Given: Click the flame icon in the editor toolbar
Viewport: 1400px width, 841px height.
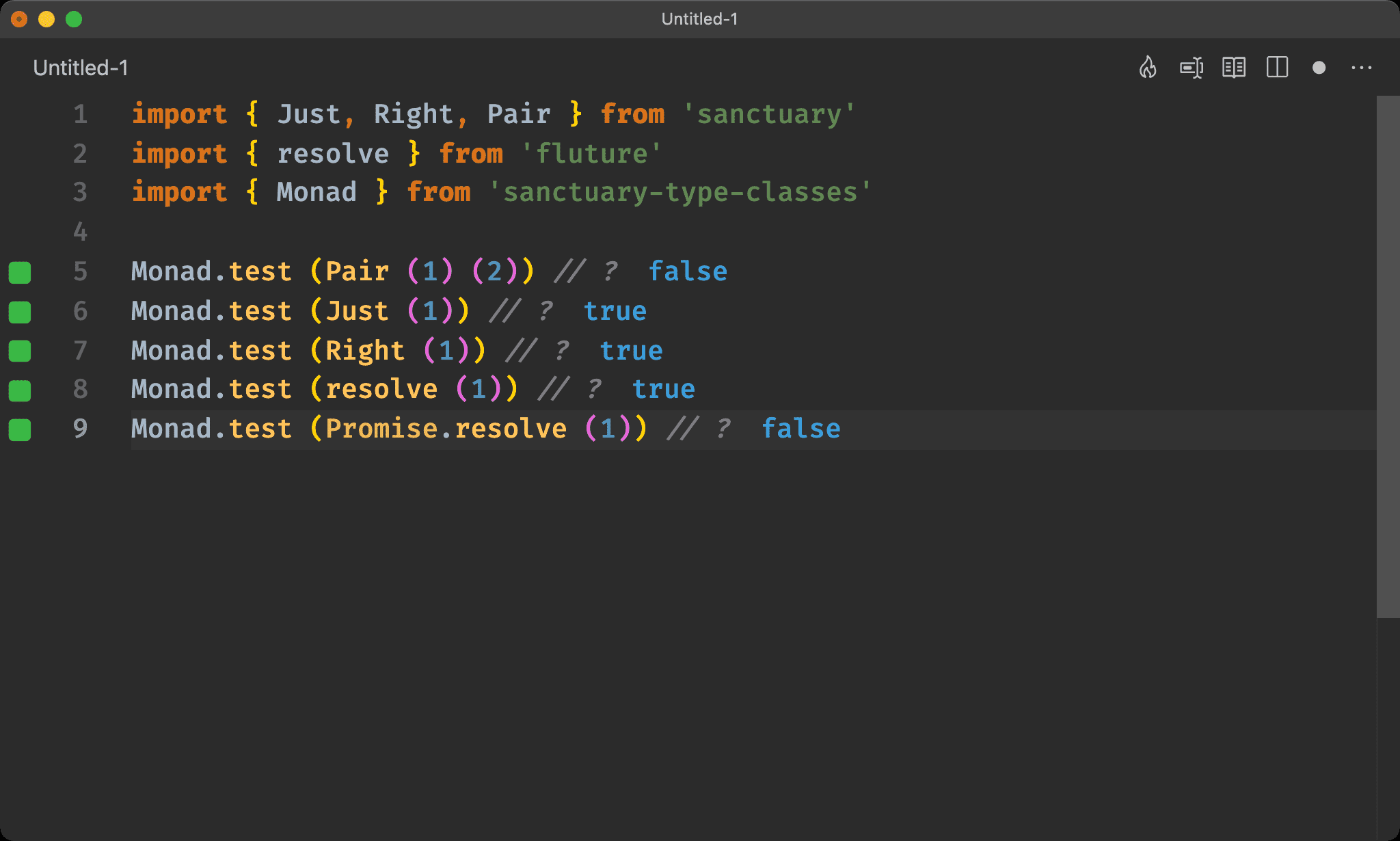Looking at the screenshot, I should click(x=1148, y=68).
